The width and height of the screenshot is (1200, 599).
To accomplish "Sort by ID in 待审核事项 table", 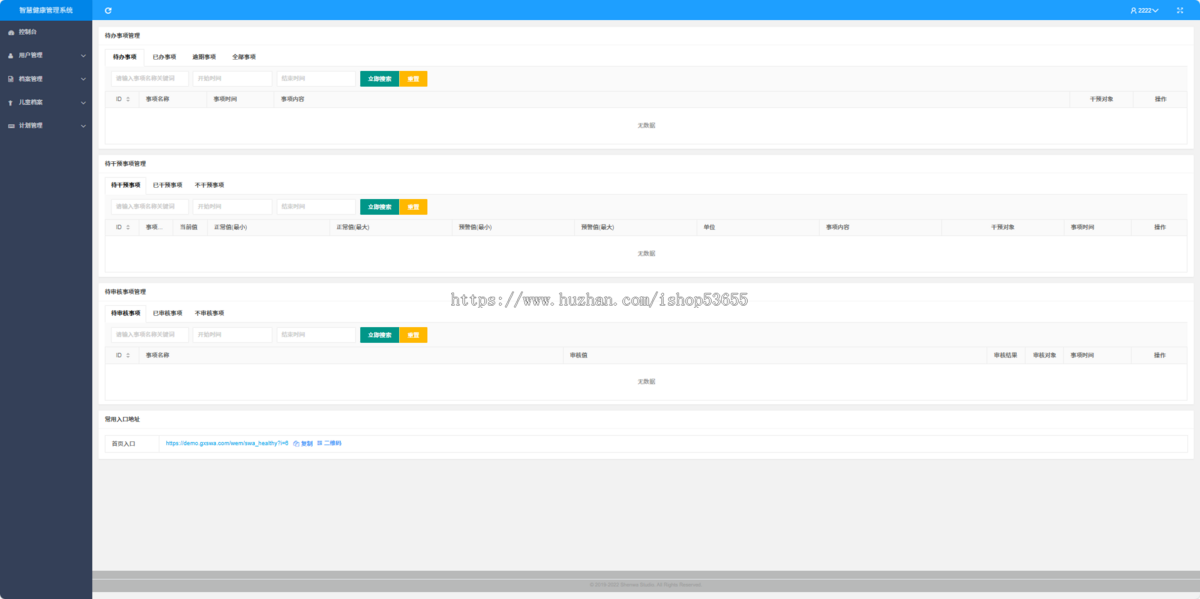I will tap(128, 356).
